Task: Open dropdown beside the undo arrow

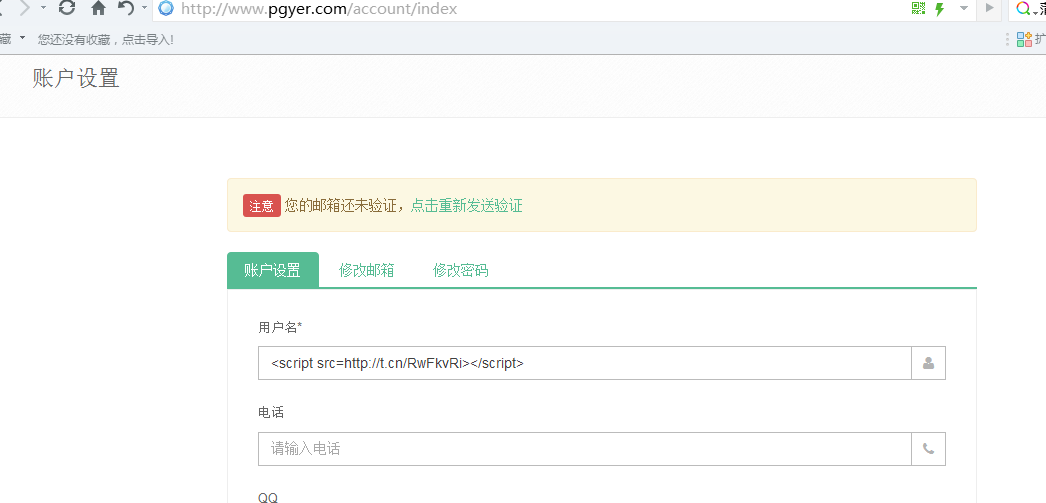Action: pyautogui.click(x=144, y=8)
